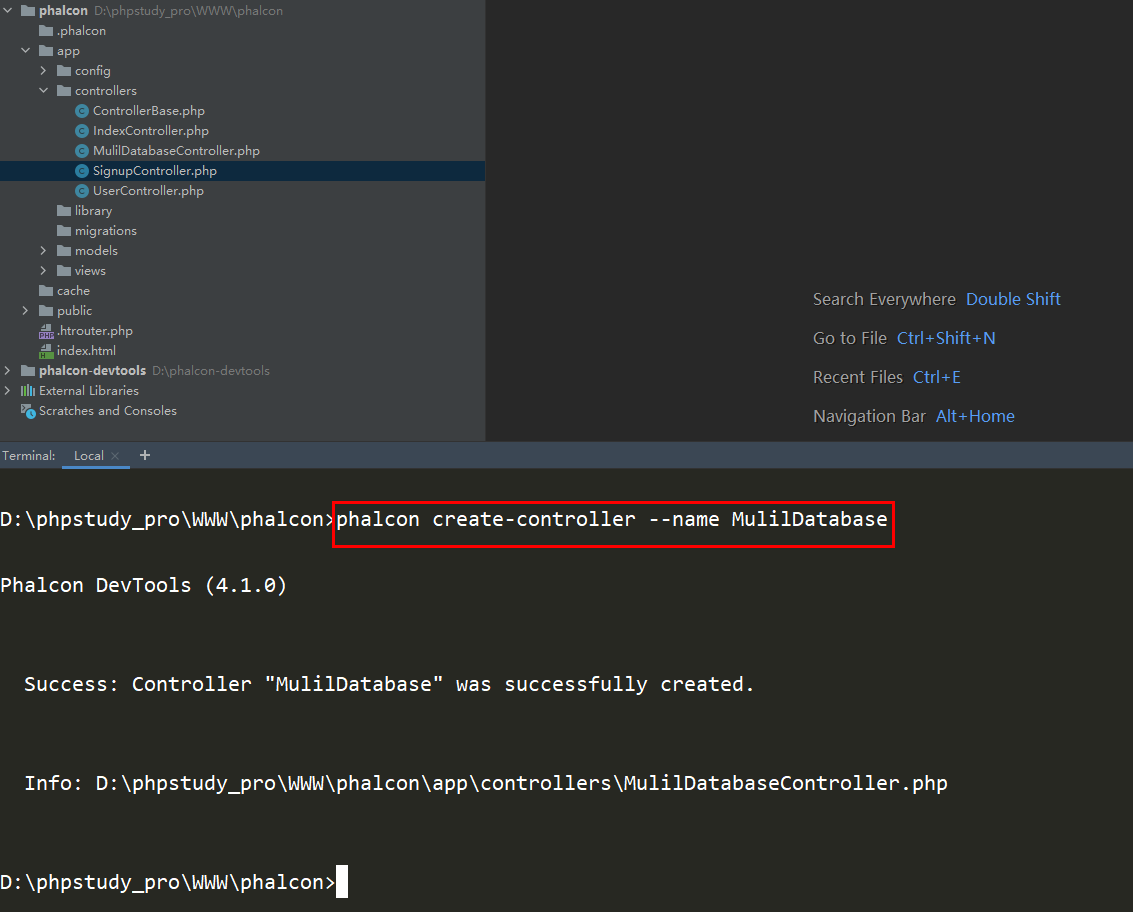Click the controllers folder icon
The image size is (1133, 912).
(64, 90)
